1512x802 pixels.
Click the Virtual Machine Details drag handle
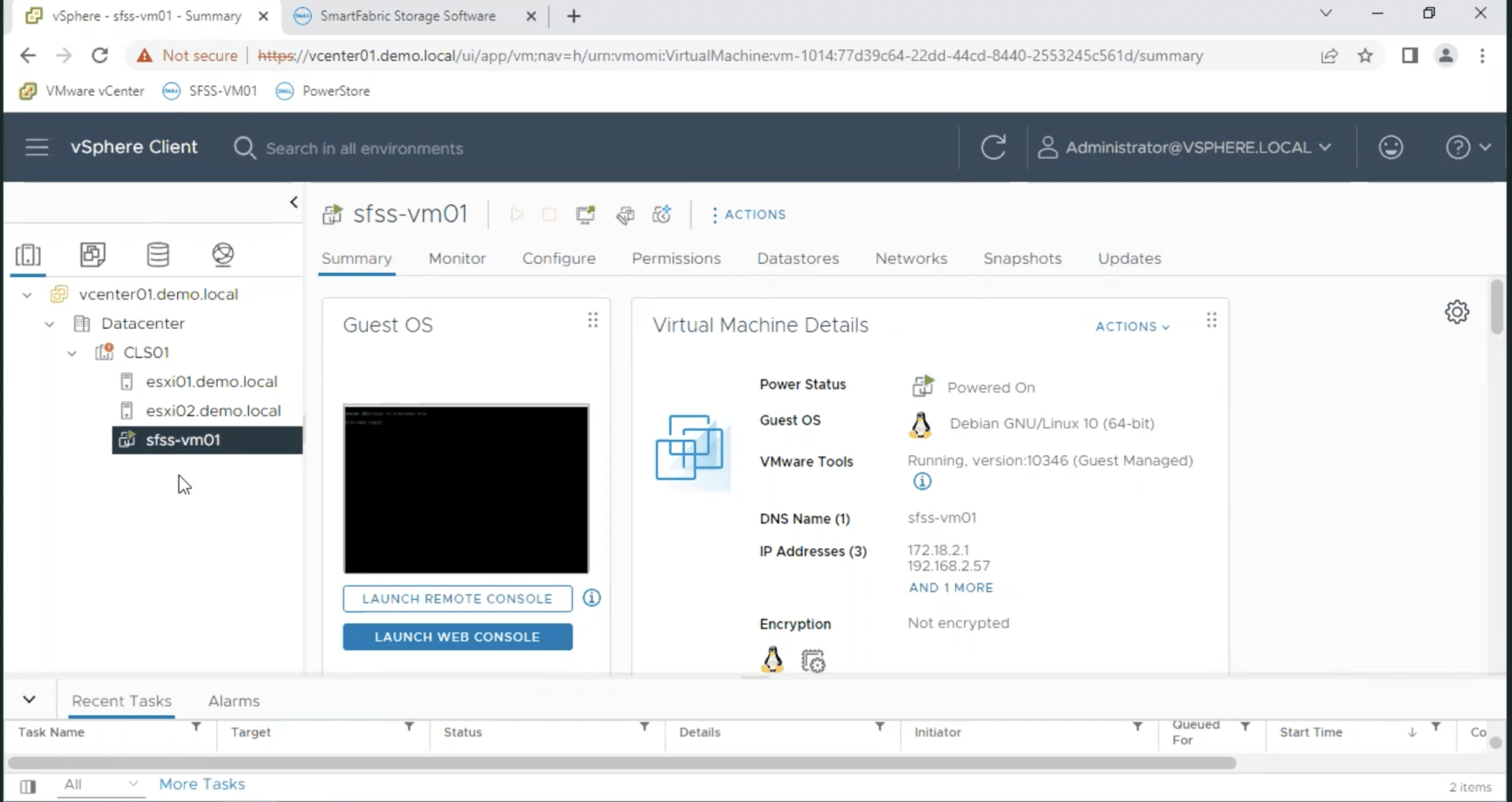(x=1211, y=320)
